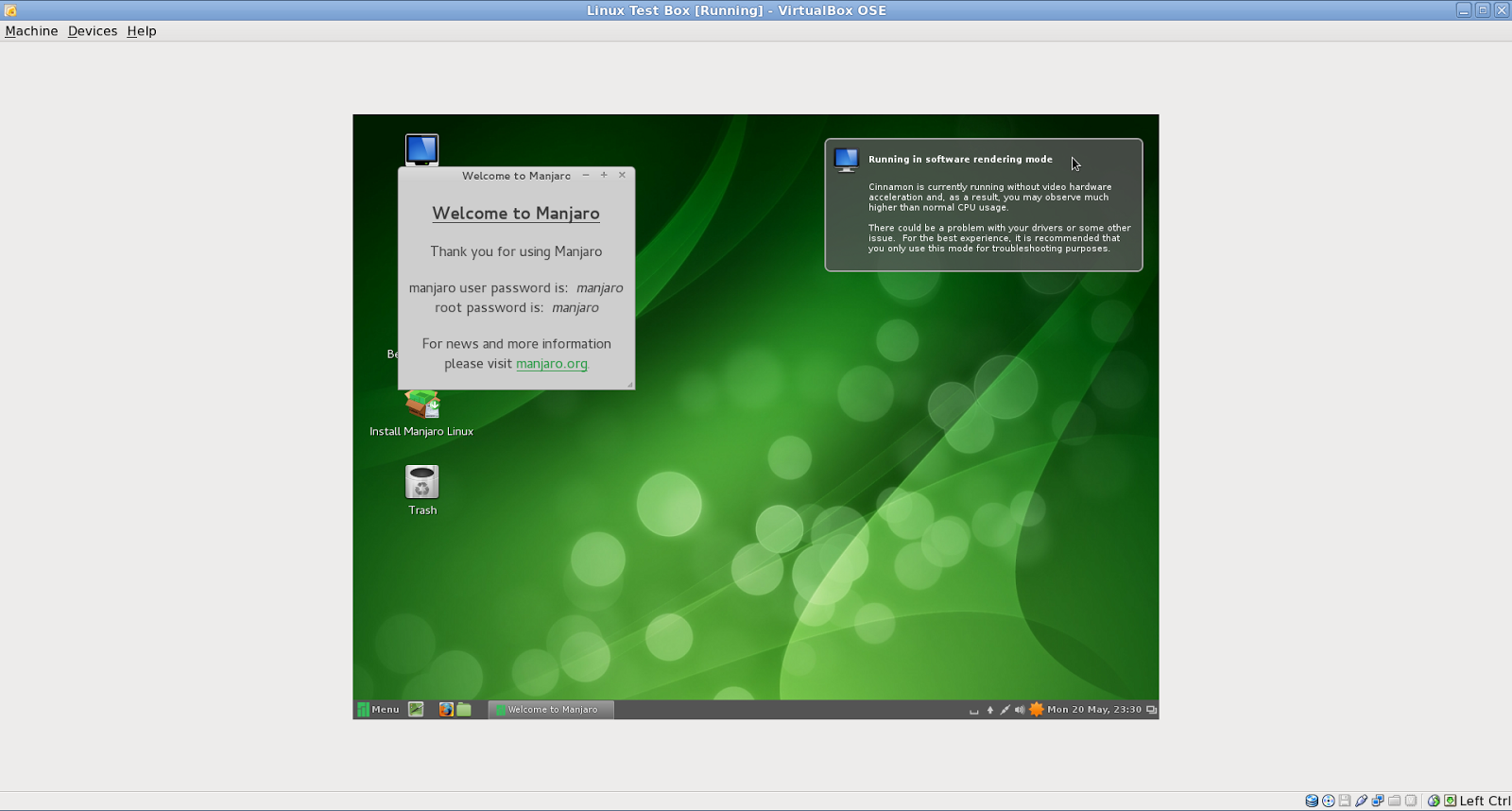Screen dimensions: 1512x811
Task: Open the file manager folder icon in panel
Action: (464, 709)
